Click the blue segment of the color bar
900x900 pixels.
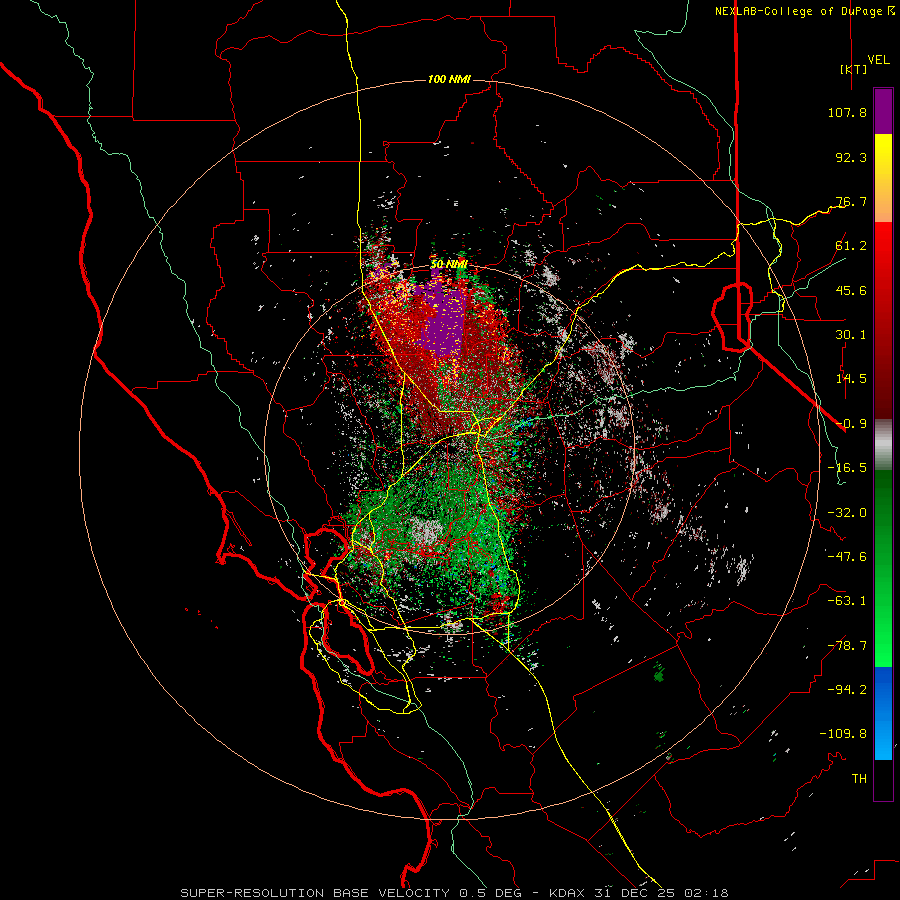click(883, 713)
